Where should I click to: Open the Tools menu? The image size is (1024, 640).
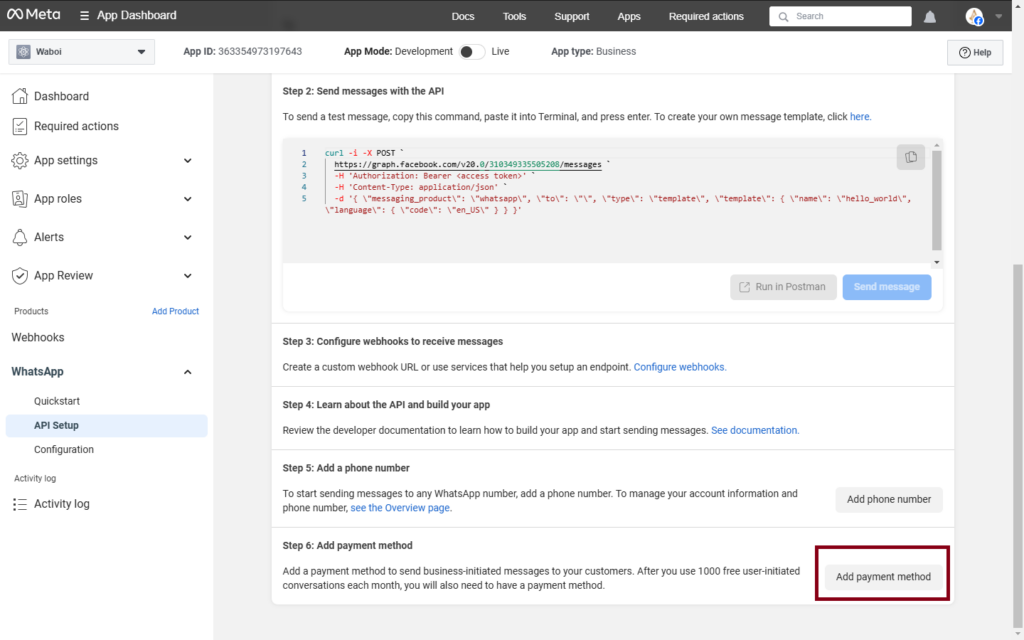click(x=514, y=16)
